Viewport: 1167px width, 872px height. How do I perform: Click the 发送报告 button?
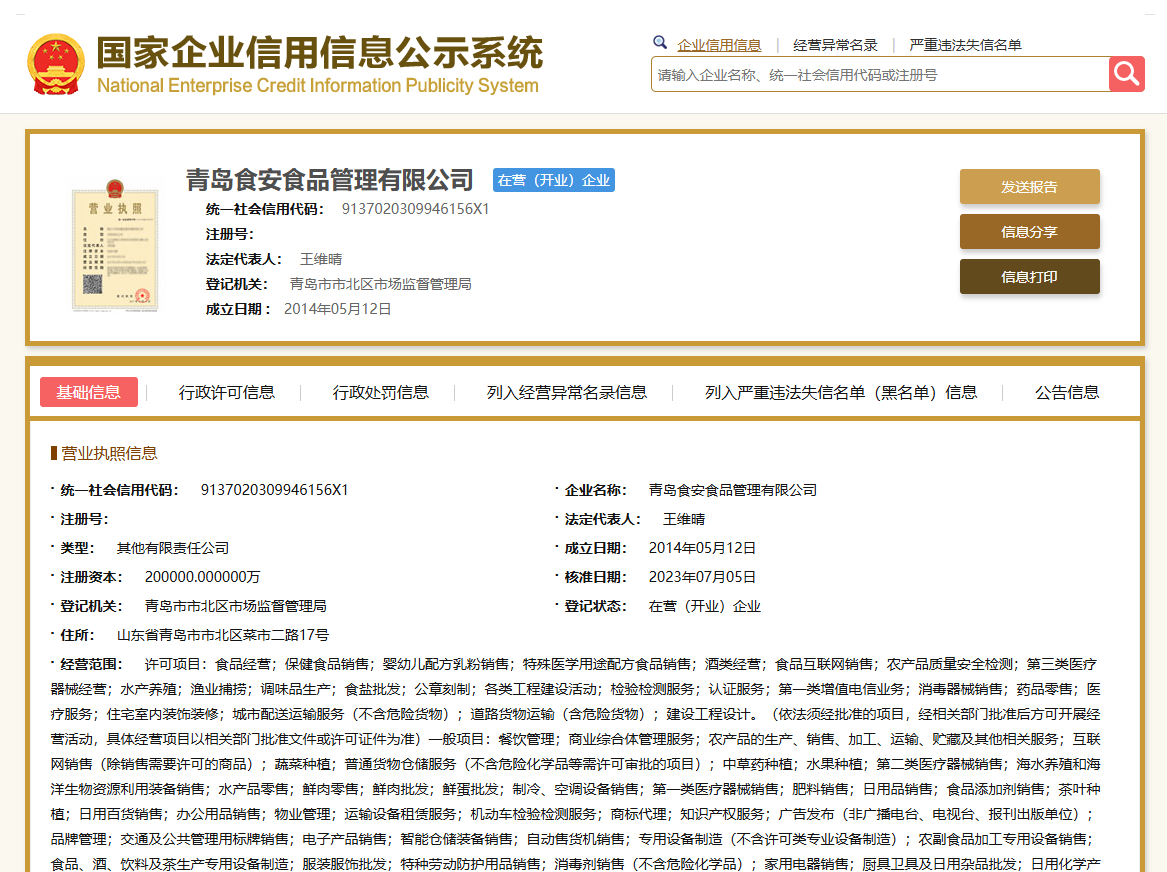pyautogui.click(x=1029, y=187)
